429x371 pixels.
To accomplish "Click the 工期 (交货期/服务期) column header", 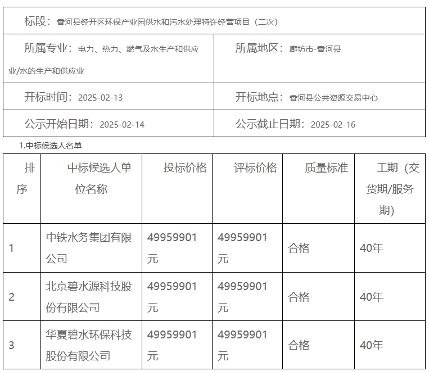I will point(390,189).
